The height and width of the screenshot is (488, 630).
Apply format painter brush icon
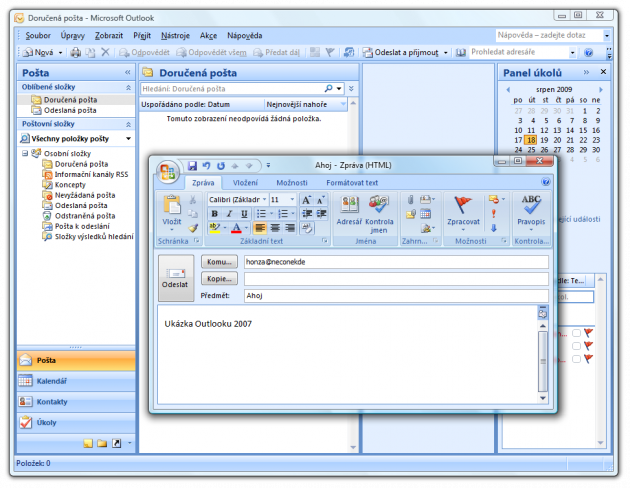pos(193,228)
